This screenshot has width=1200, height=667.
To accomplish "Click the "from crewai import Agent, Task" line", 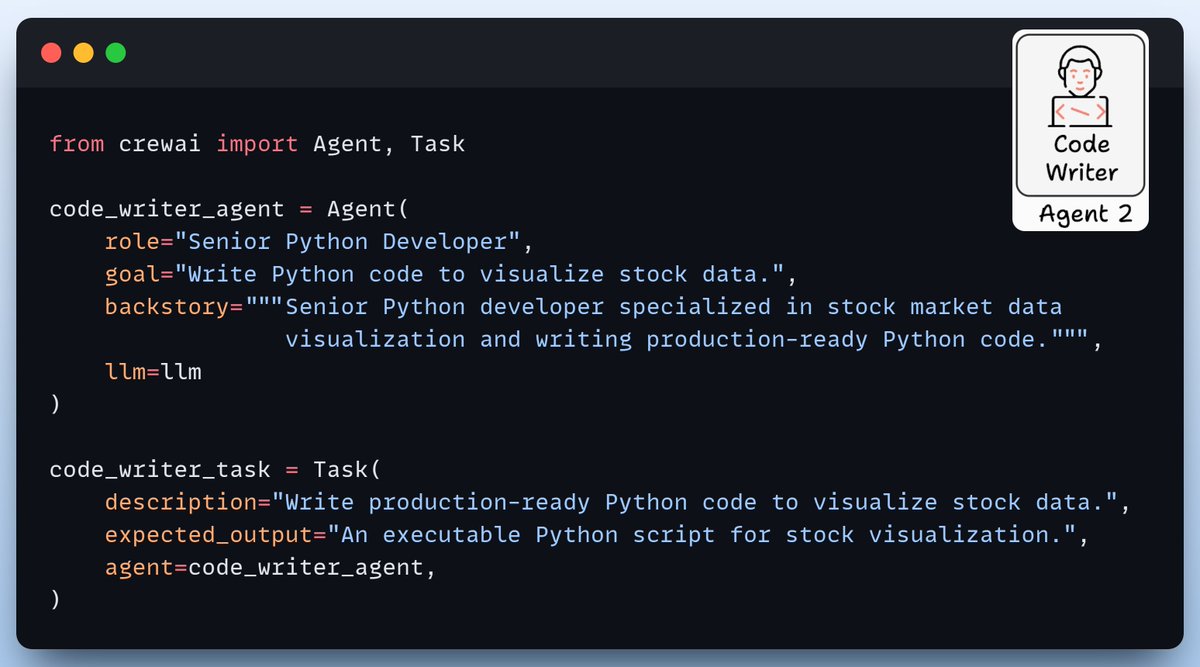I will point(257,144).
